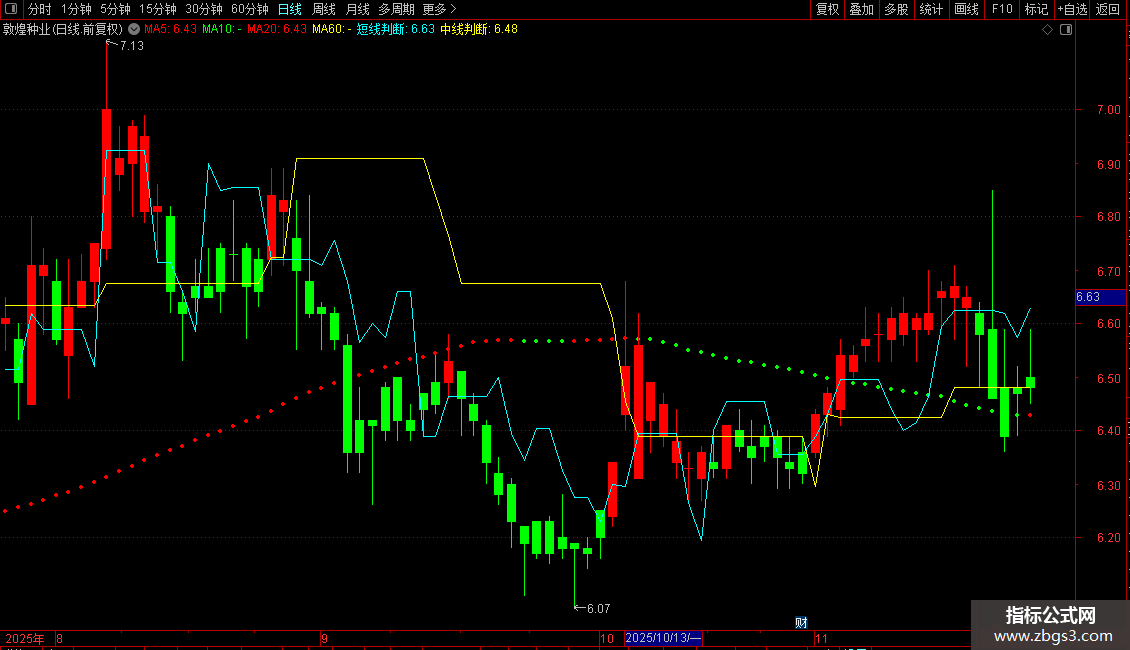This screenshot has width=1130, height=650.
Task: Switch to 15分钟 period
Action: pyautogui.click(x=158, y=9)
